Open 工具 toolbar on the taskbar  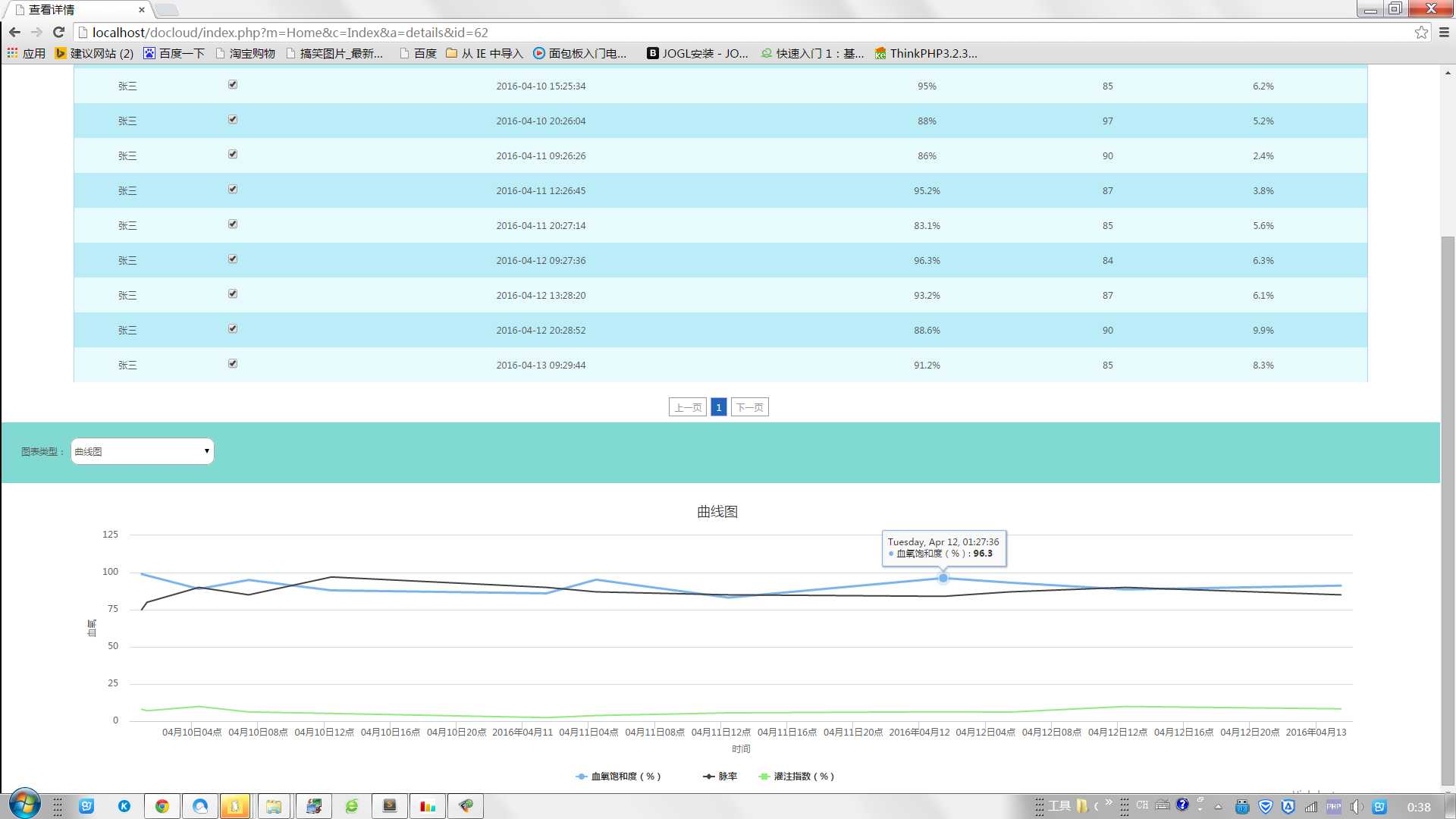1059,806
